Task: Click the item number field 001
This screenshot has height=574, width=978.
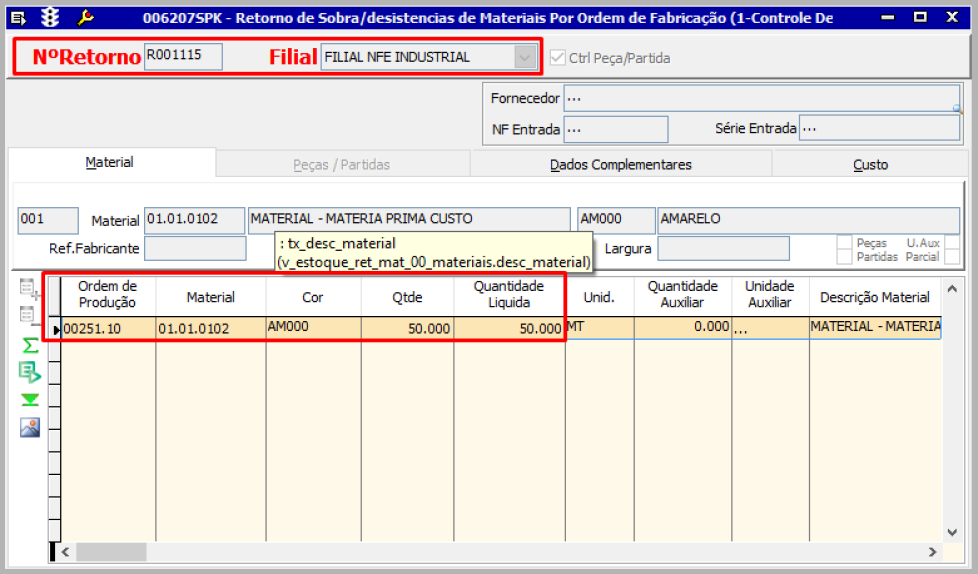Action: pos(48,220)
